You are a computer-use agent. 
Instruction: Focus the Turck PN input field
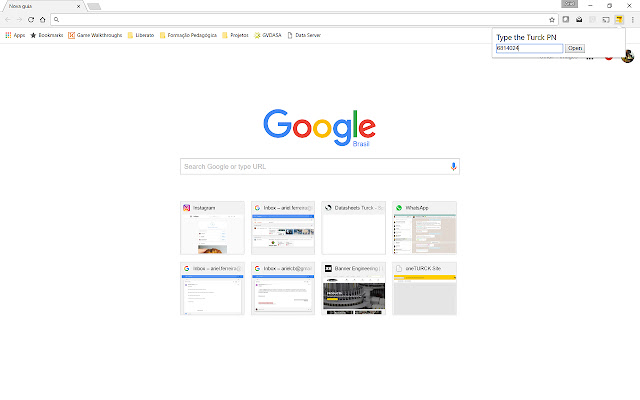click(529, 48)
